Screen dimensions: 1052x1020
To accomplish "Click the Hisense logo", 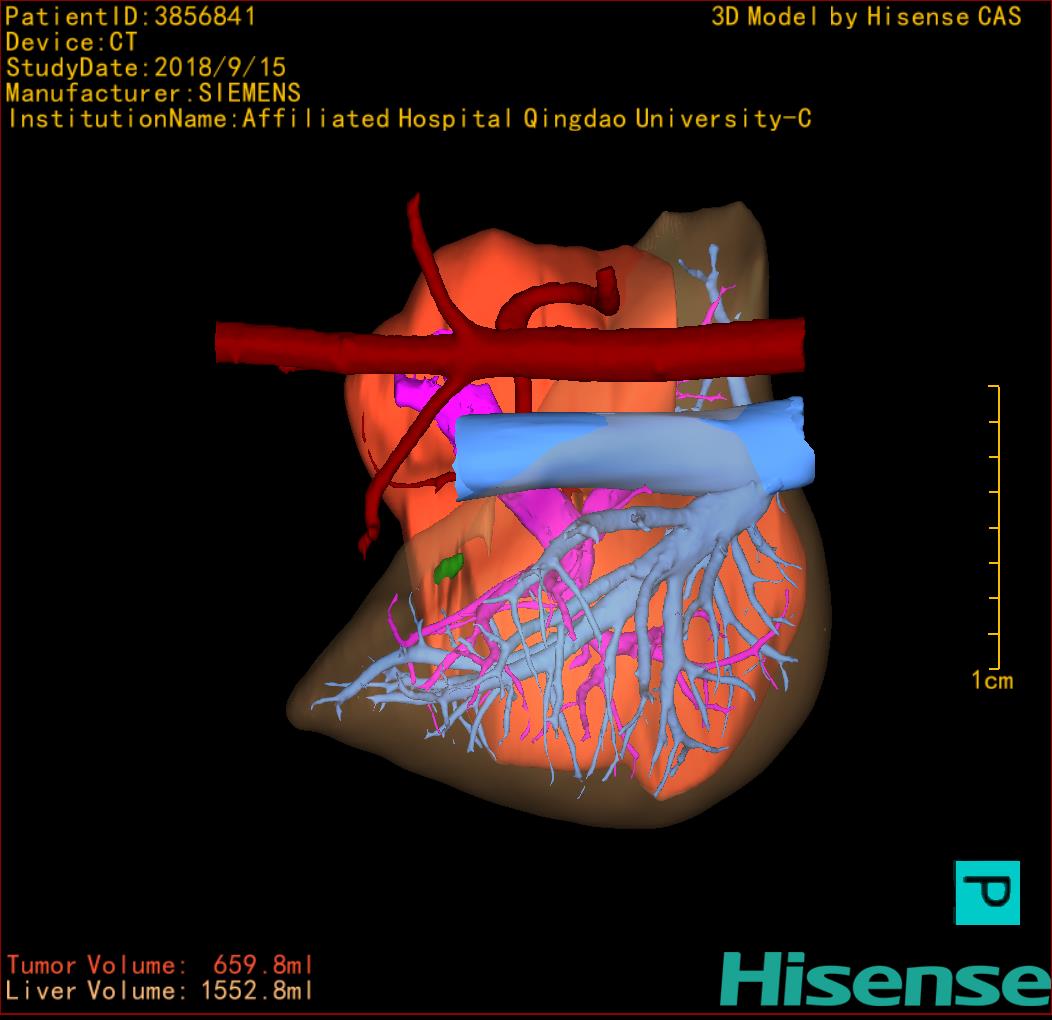I will point(886,980).
